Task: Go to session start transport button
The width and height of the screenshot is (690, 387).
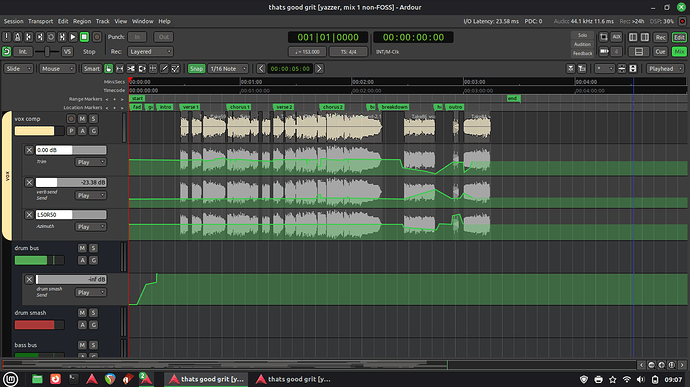Action: tap(29, 37)
